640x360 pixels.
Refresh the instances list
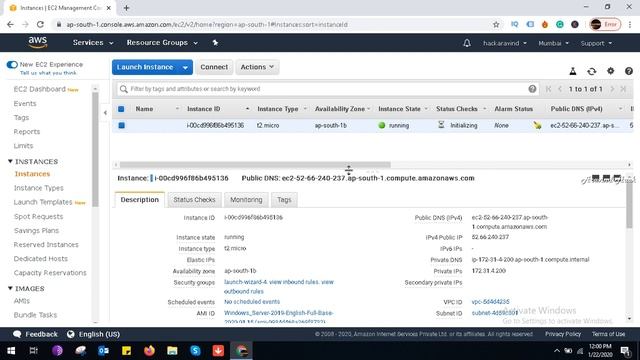coord(591,71)
